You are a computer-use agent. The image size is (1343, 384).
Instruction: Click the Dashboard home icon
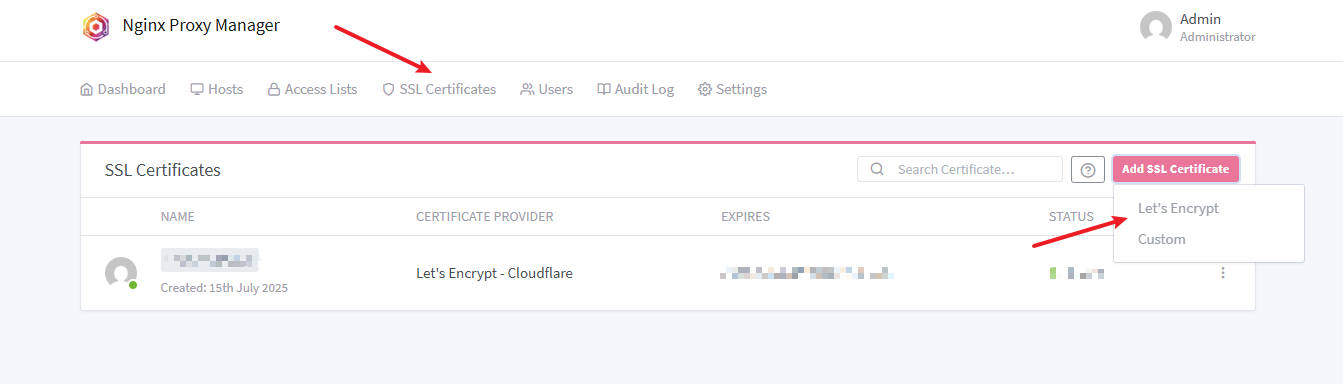(x=86, y=89)
